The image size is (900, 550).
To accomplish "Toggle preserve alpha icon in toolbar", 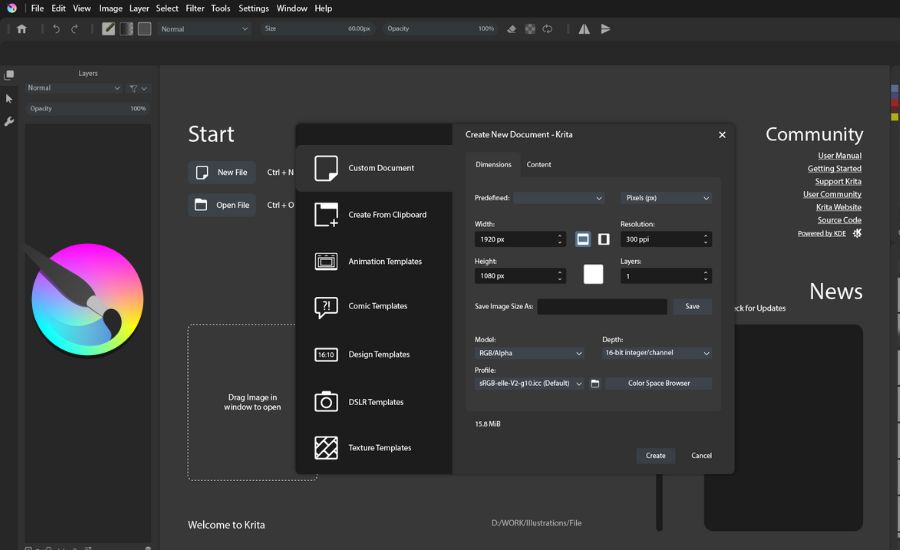I will point(530,29).
